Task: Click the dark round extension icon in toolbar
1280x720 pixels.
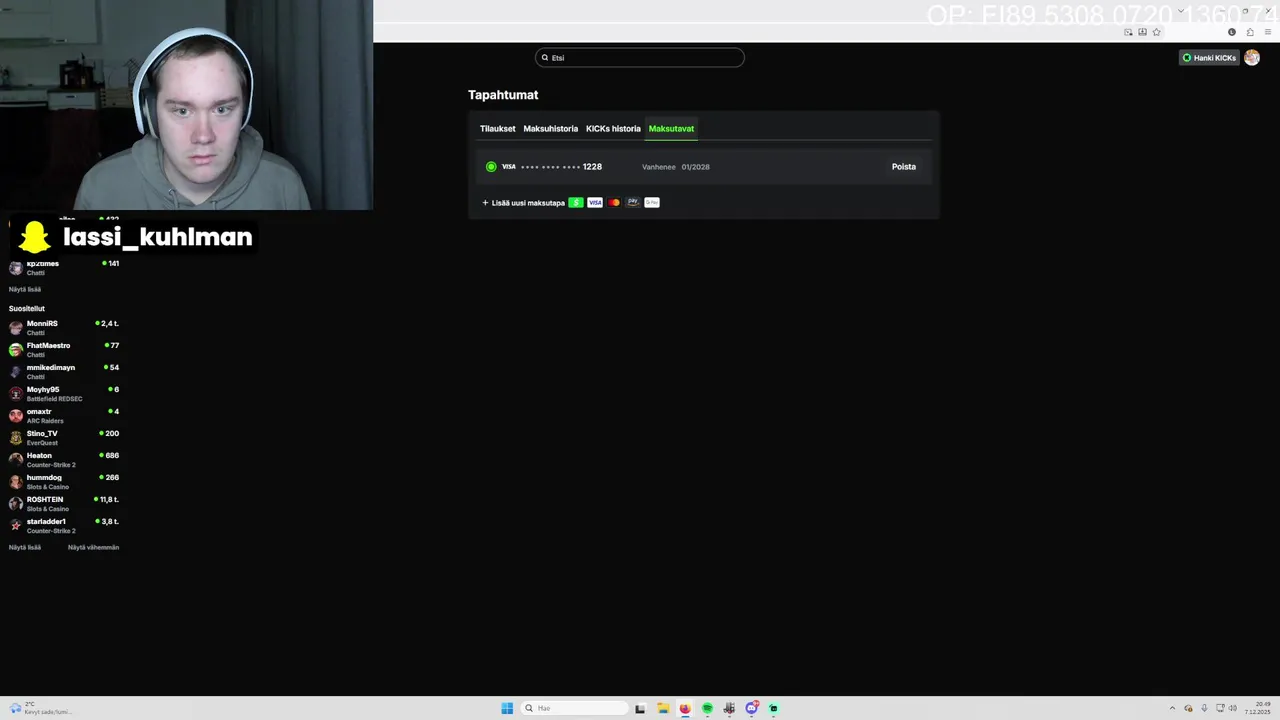Action: click(x=1232, y=32)
